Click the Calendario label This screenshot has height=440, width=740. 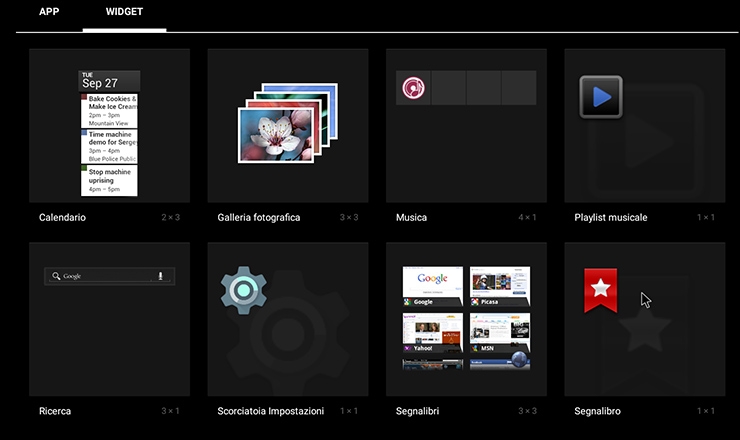pyautogui.click(x=62, y=217)
